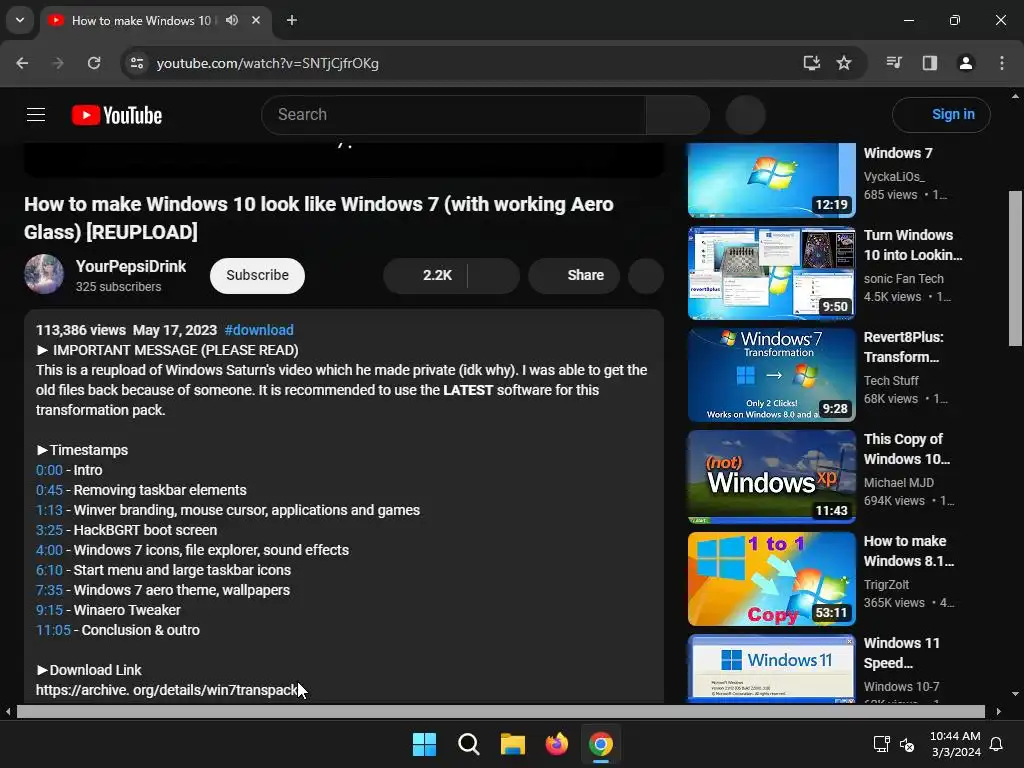Click the 'Revert8Plus: Transform...' video title
Screen dimensions: 1024x768
click(x=903, y=347)
